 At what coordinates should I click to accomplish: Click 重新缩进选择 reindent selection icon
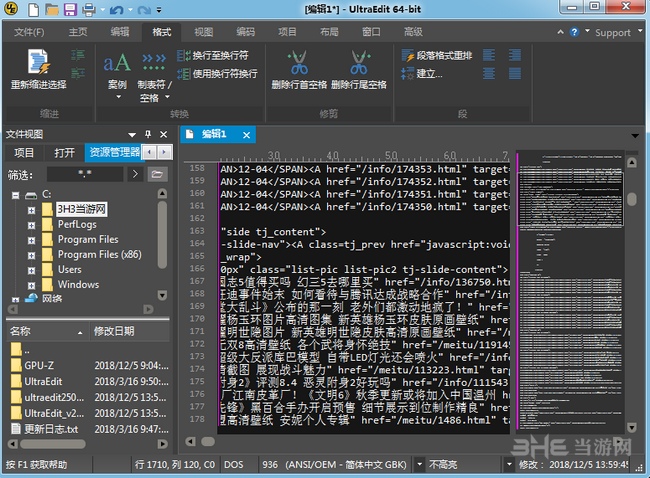[39, 69]
